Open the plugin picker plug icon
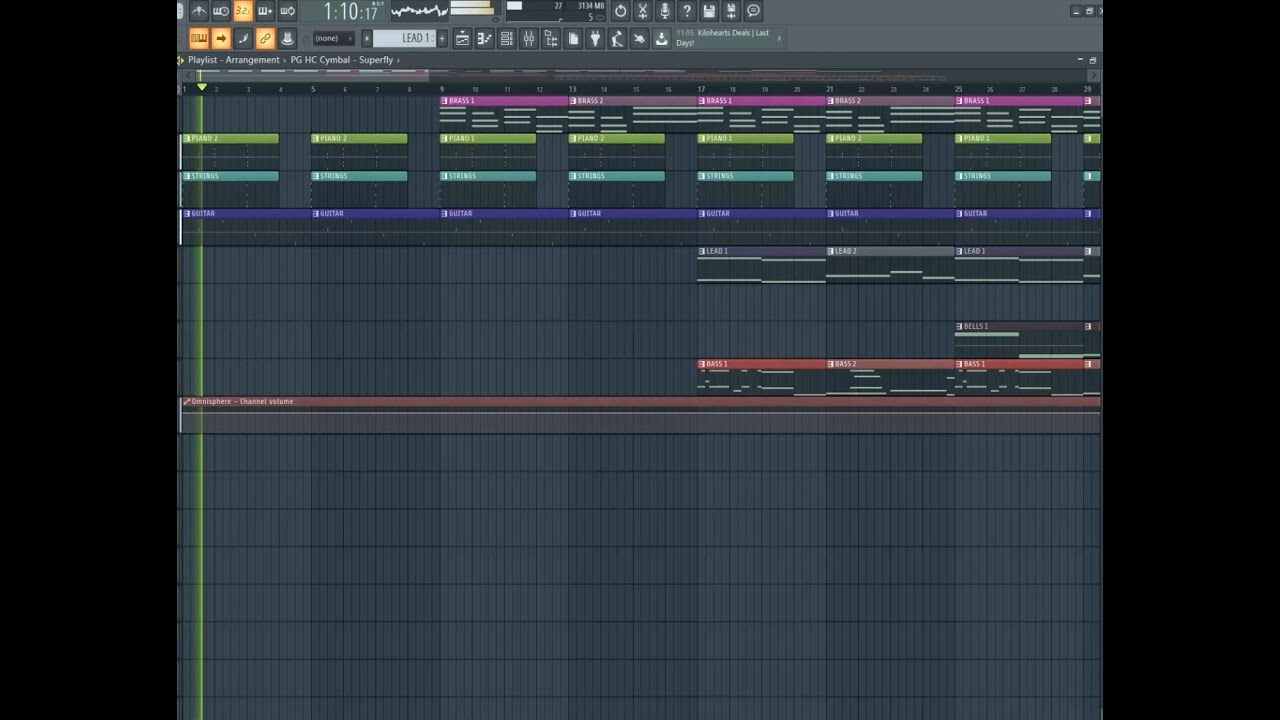 (595, 38)
